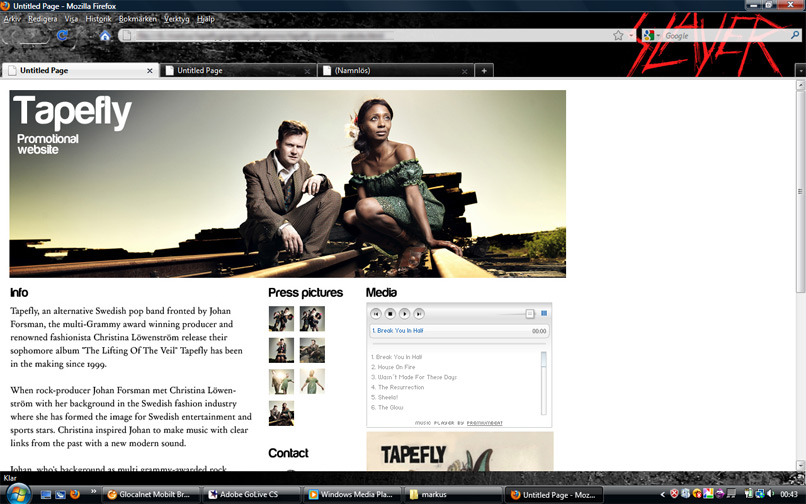Open the Bokmärken menu
The width and height of the screenshot is (806, 504).
137,19
